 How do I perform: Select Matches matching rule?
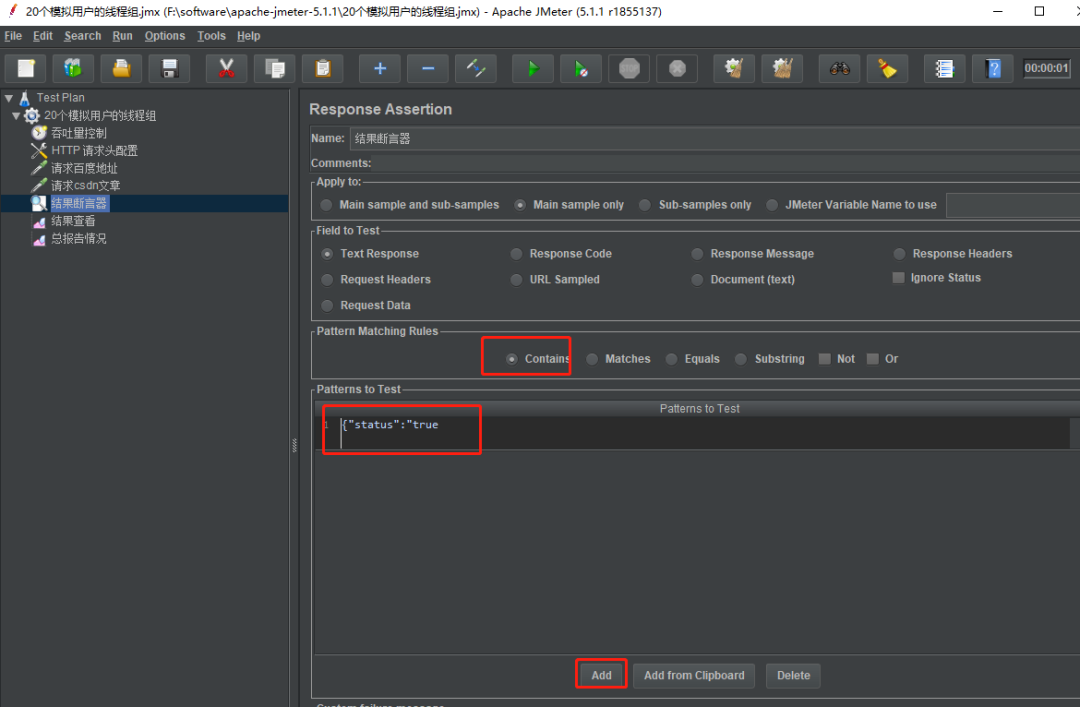tap(592, 359)
